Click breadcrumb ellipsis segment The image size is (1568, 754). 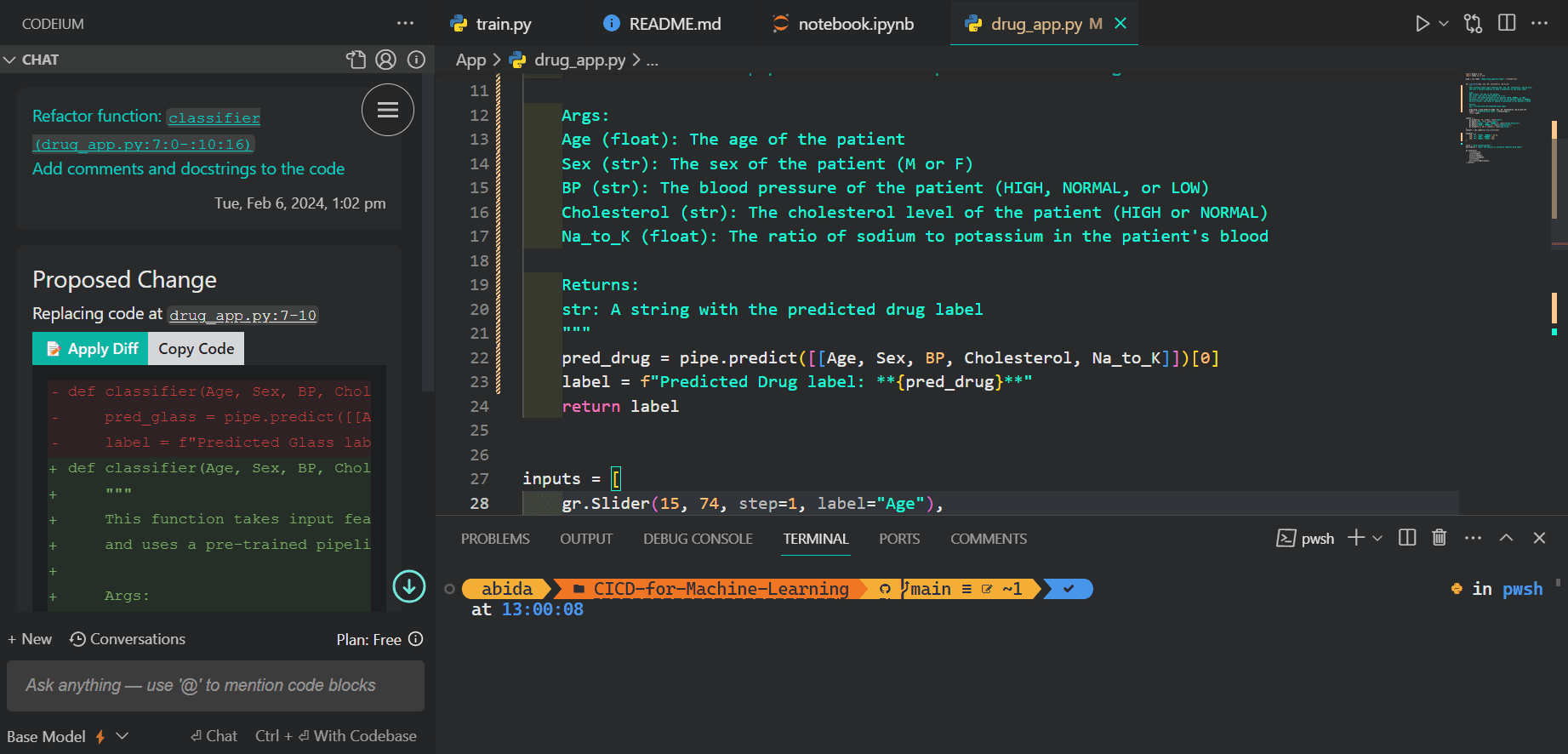pyautogui.click(x=653, y=60)
